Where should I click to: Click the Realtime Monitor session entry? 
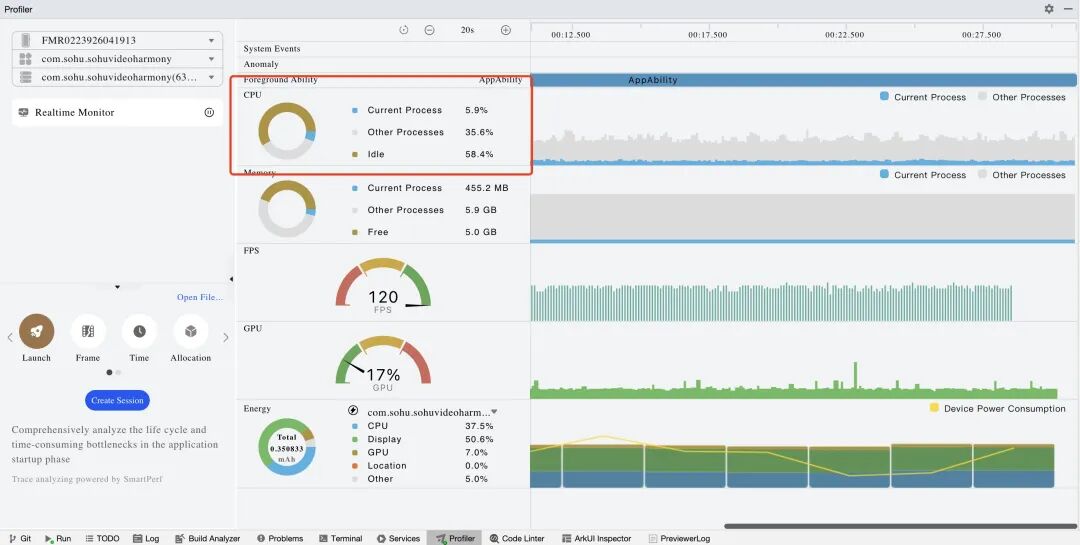117,112
